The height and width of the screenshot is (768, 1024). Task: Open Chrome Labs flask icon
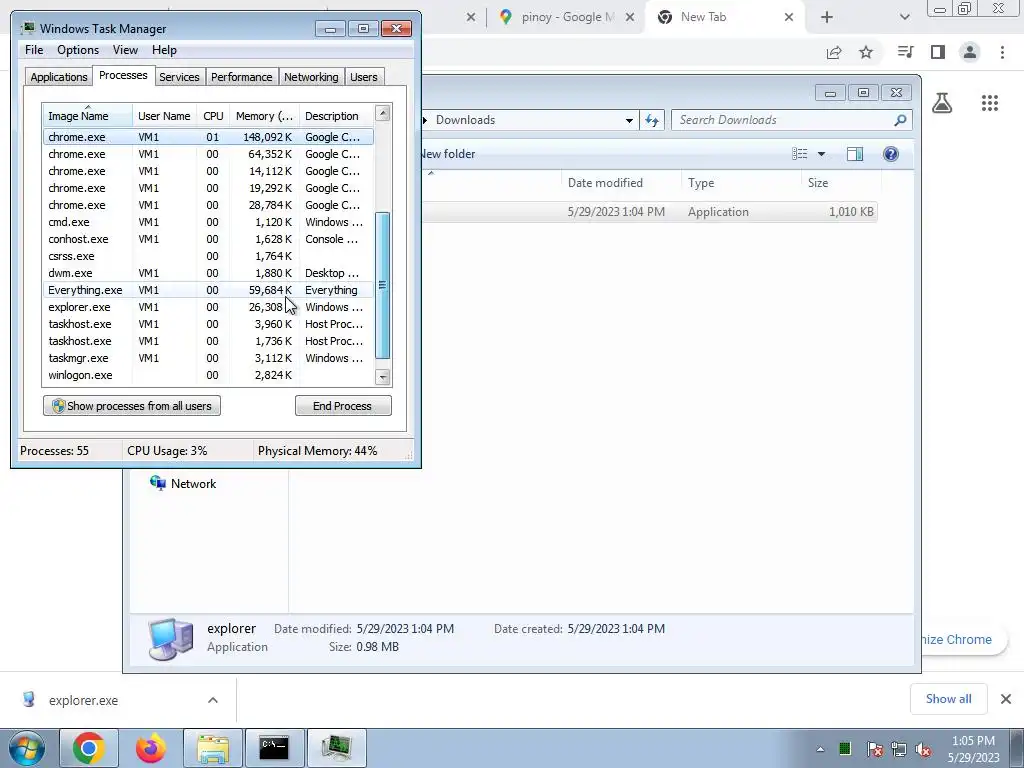pyautogui.click(x=942, y=103)
